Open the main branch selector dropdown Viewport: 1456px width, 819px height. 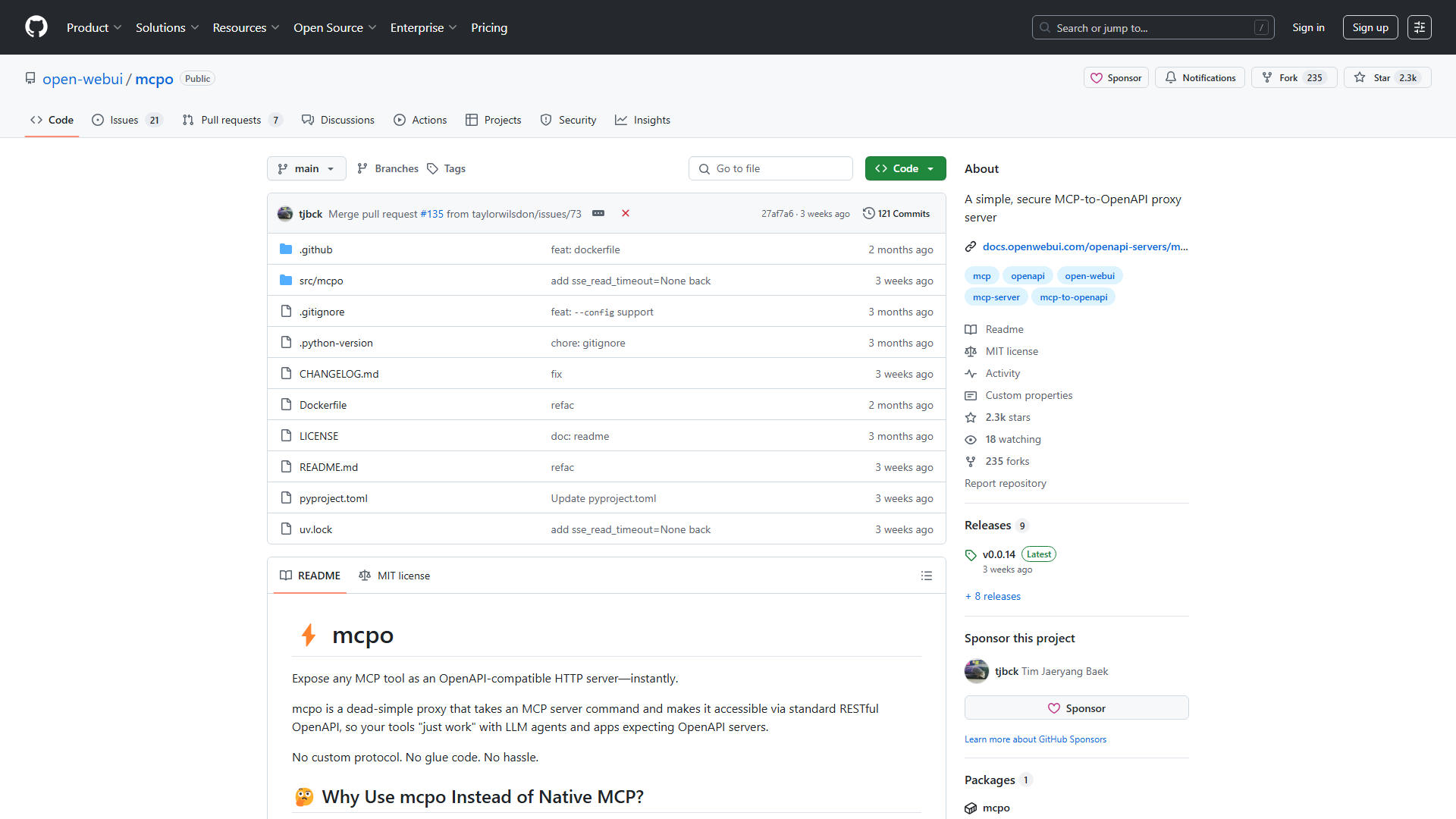(306, 168)
